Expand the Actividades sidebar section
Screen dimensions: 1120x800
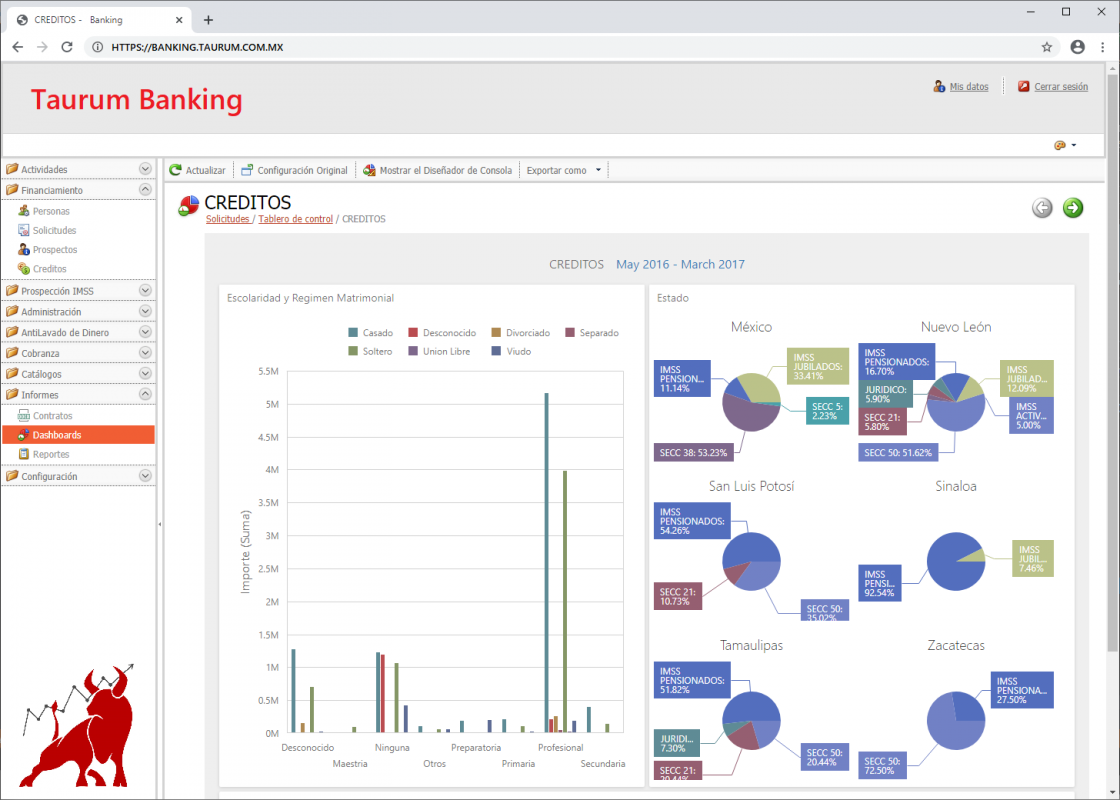[145, 170]
